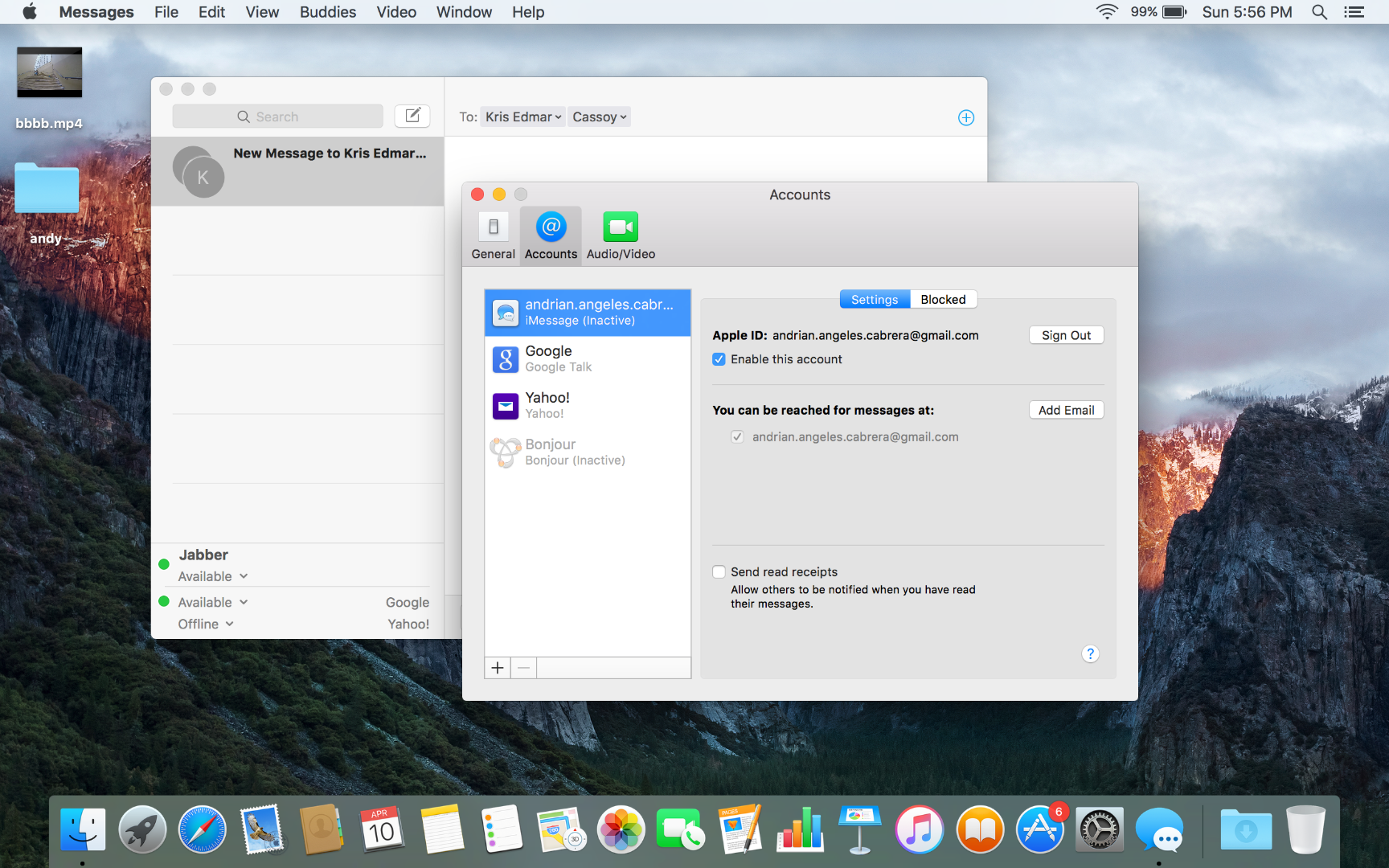Viewport: 1389px width, 868px height.
Task: Open the Apple menu
Action: coord(30,12)
